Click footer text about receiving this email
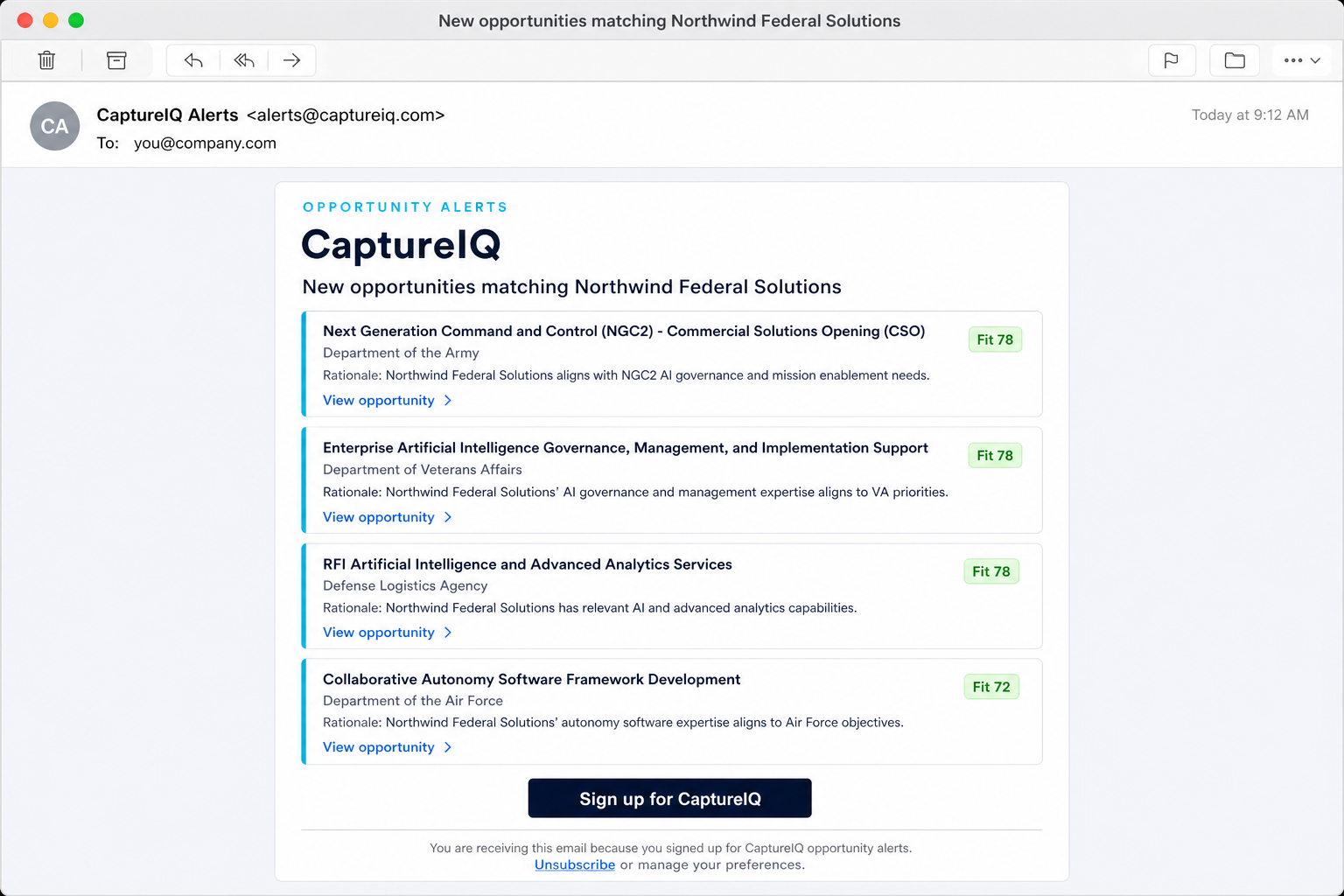This screenshot has width=1344, height=896. coord(671,848)
